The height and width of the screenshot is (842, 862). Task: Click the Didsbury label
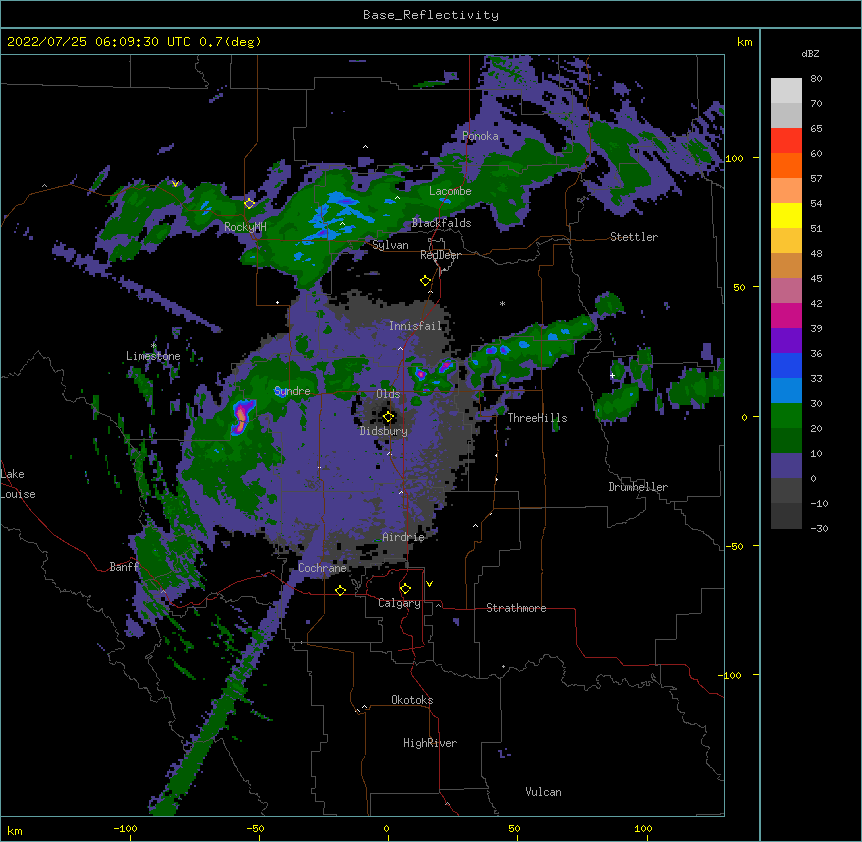tap(383, 431)
